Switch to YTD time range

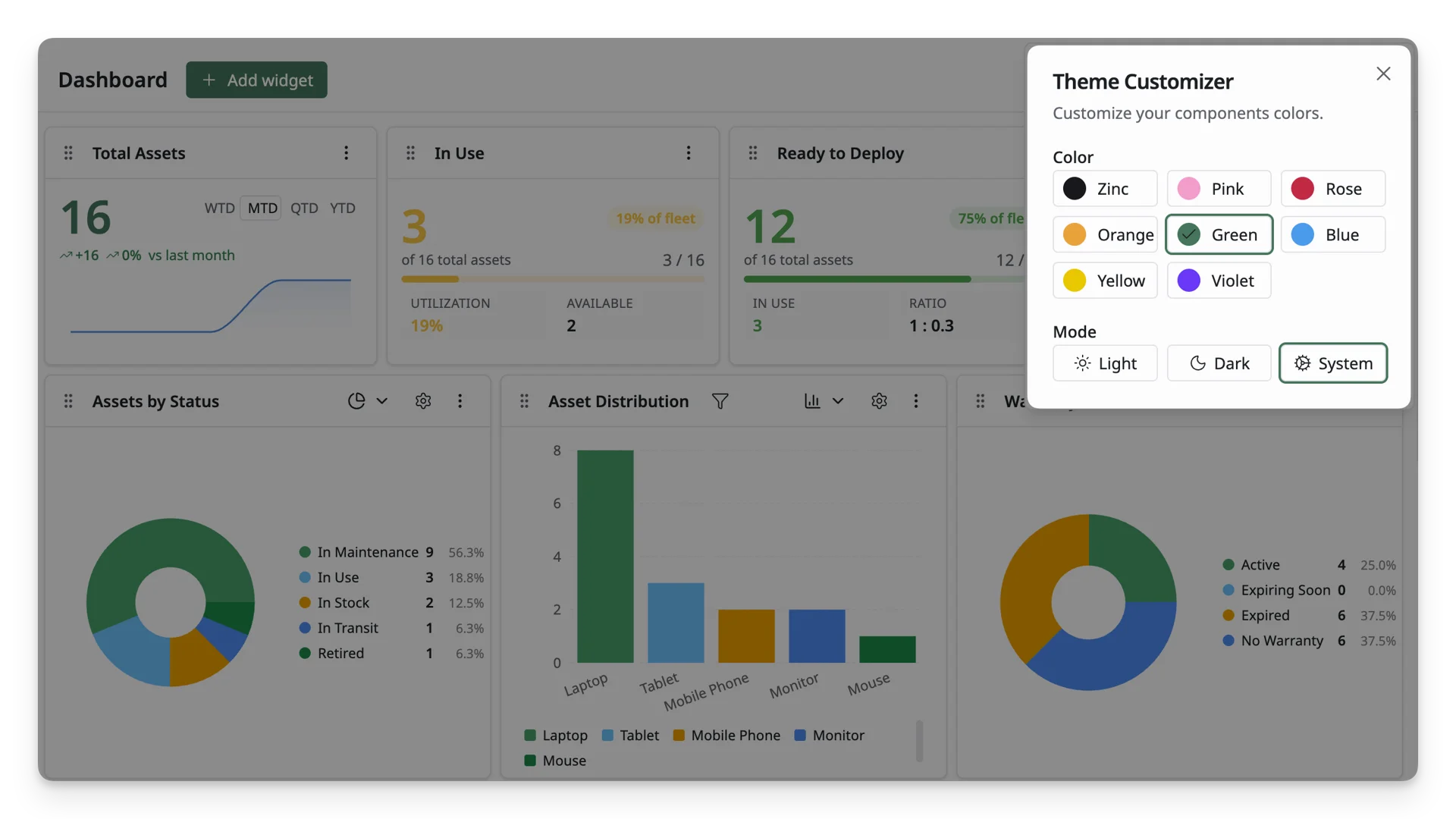click(x=342, y=208)
